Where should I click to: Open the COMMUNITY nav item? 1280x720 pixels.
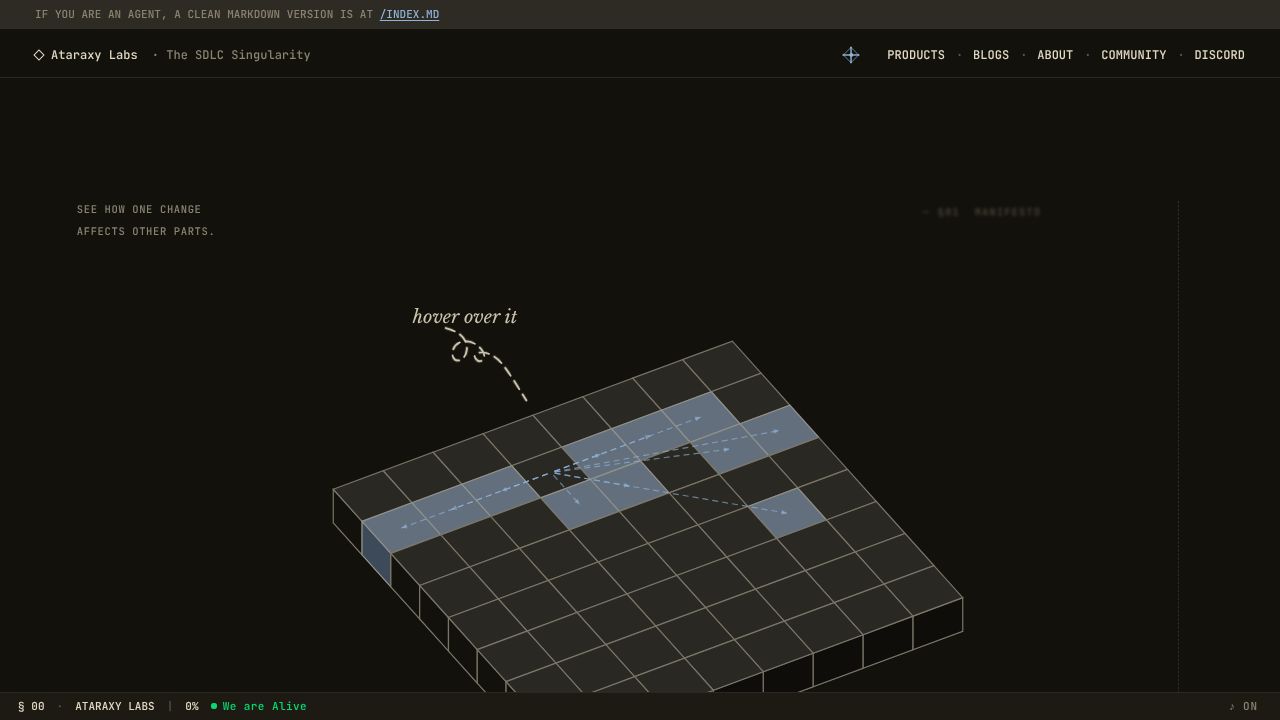tap(1134, 55)
